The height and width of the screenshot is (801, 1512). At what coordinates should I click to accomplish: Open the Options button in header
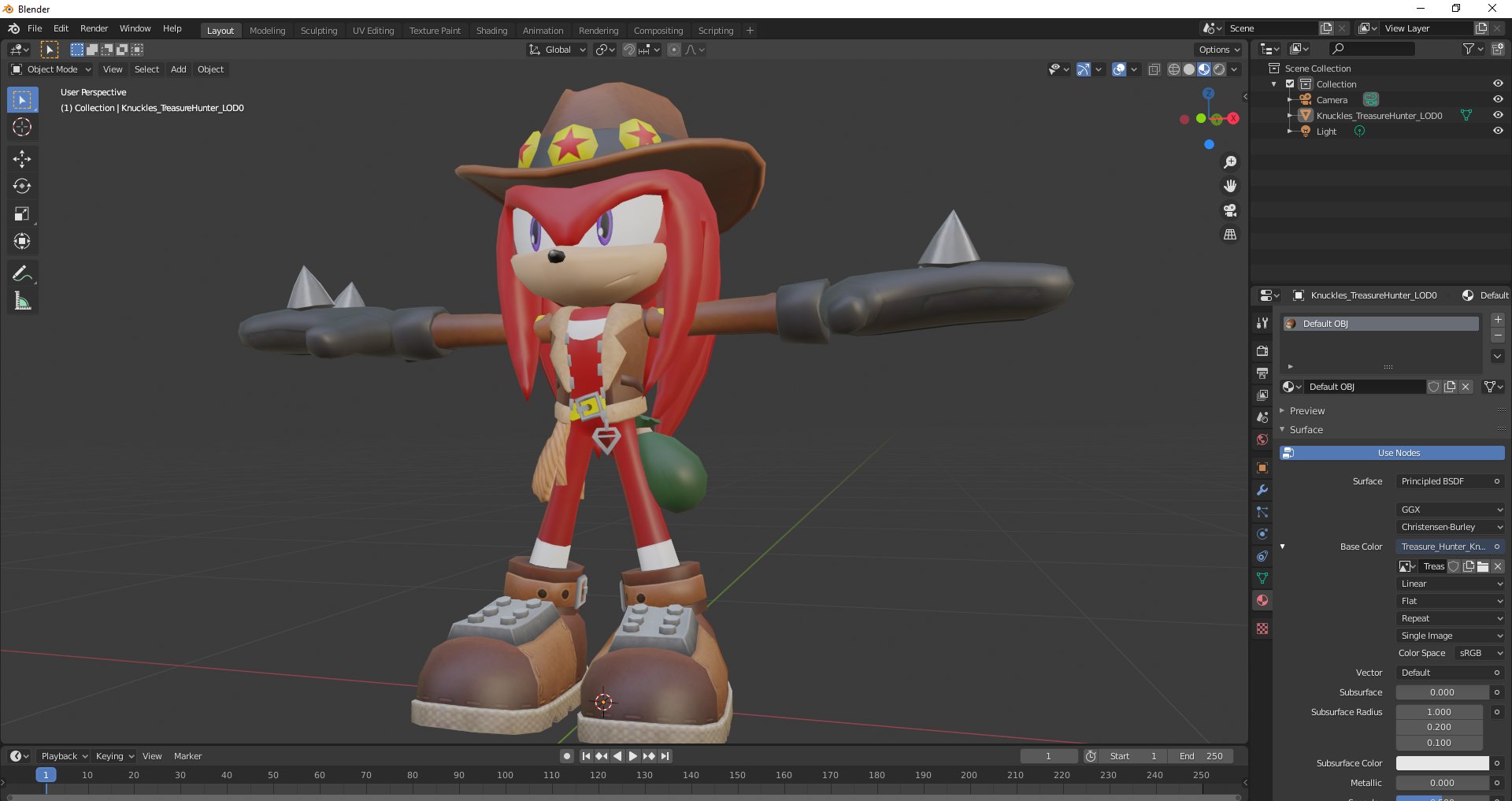click(x=1219, y=50)
